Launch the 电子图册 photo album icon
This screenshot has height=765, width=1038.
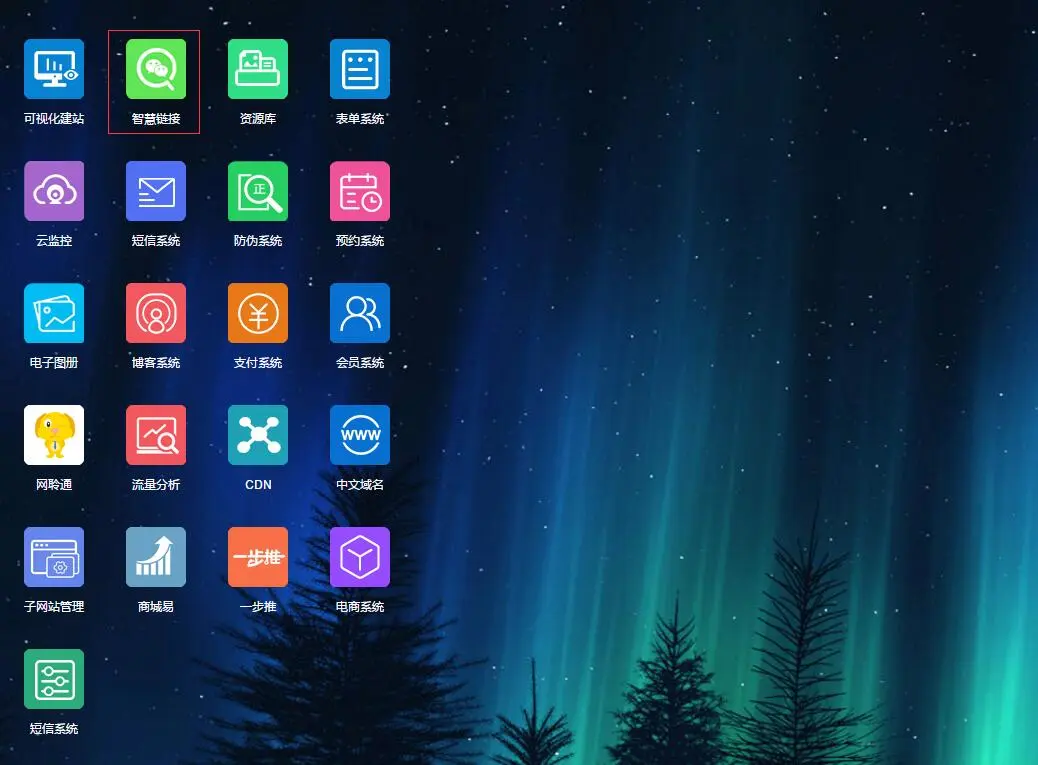pyautogui.click(x=54, y=314)
